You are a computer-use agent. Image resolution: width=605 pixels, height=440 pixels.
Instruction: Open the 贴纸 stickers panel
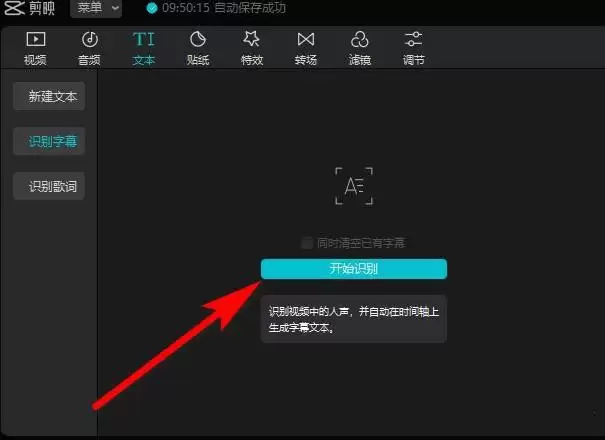tap(198, 47)
